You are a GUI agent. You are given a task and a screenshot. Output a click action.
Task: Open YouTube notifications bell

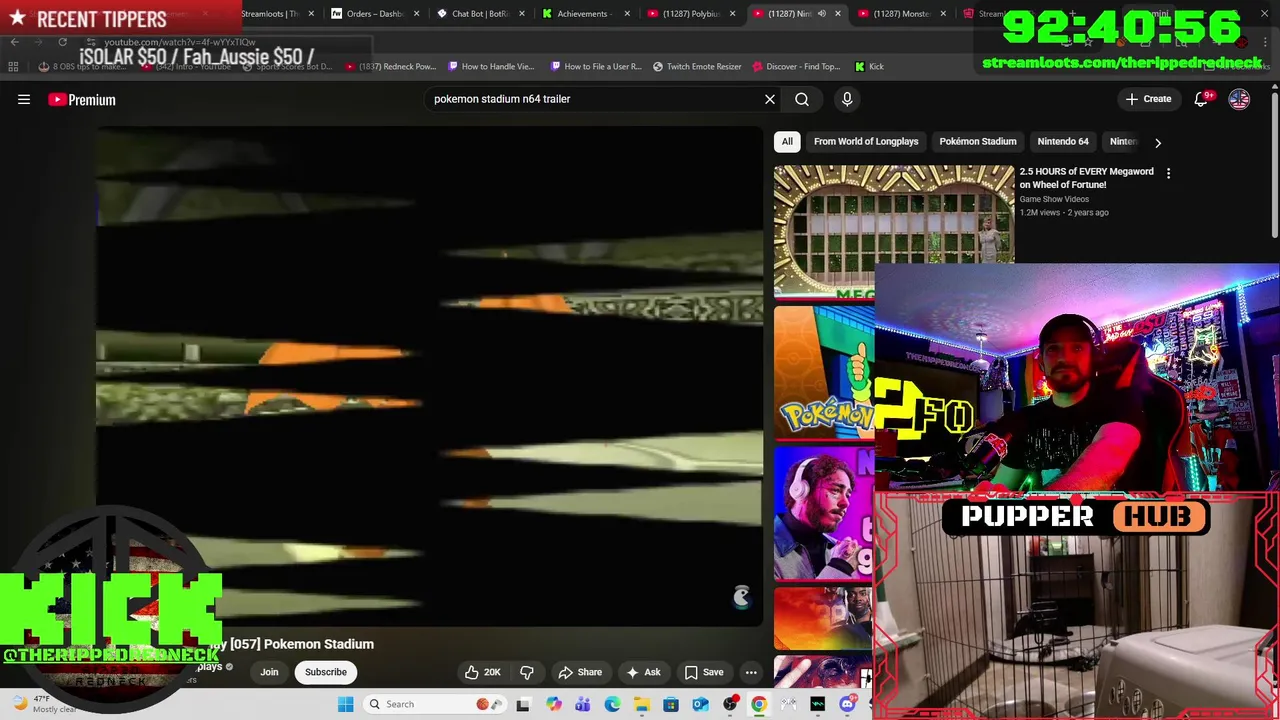[1202, 99]
